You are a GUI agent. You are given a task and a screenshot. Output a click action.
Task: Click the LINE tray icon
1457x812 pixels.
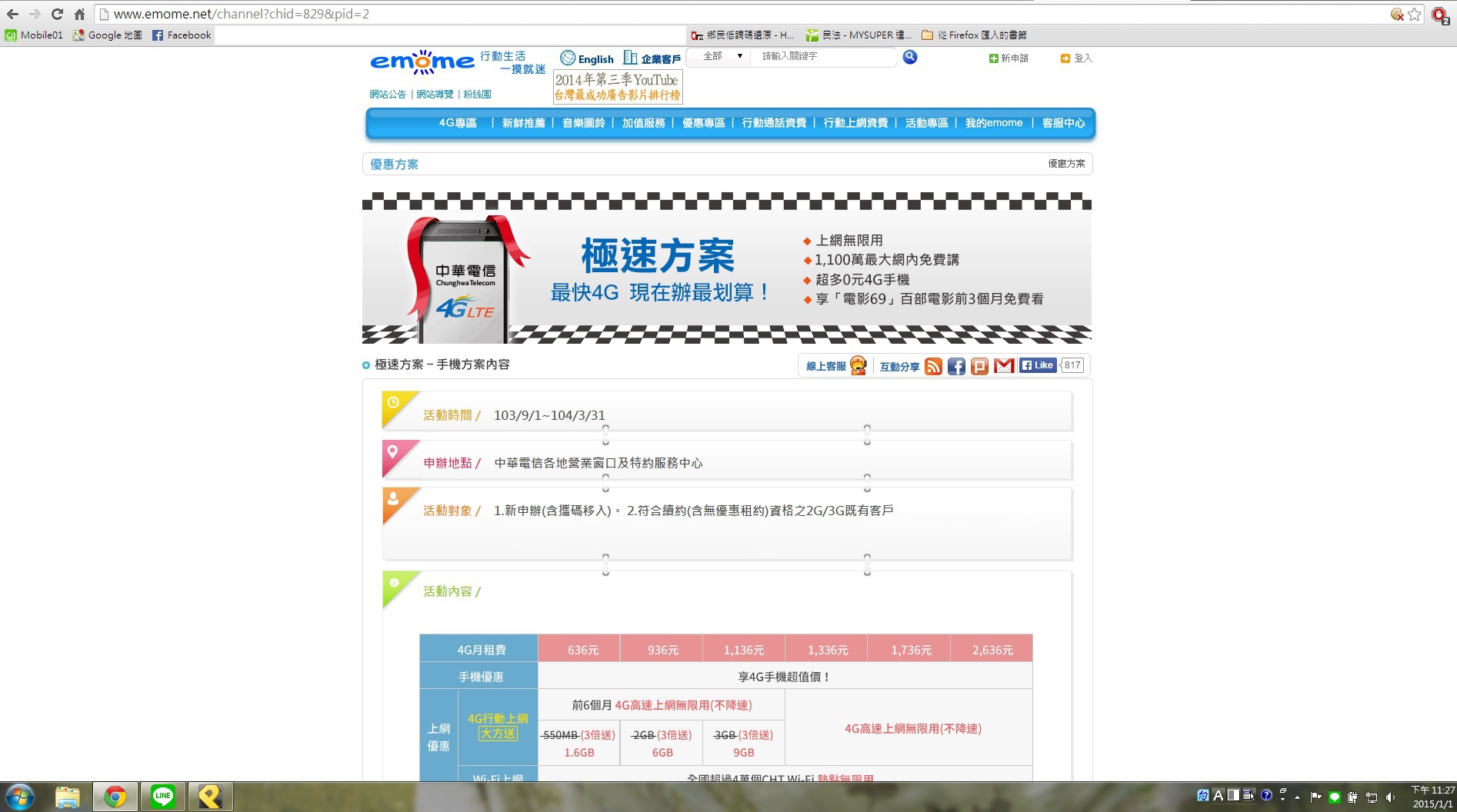(x=1335, y=797)
